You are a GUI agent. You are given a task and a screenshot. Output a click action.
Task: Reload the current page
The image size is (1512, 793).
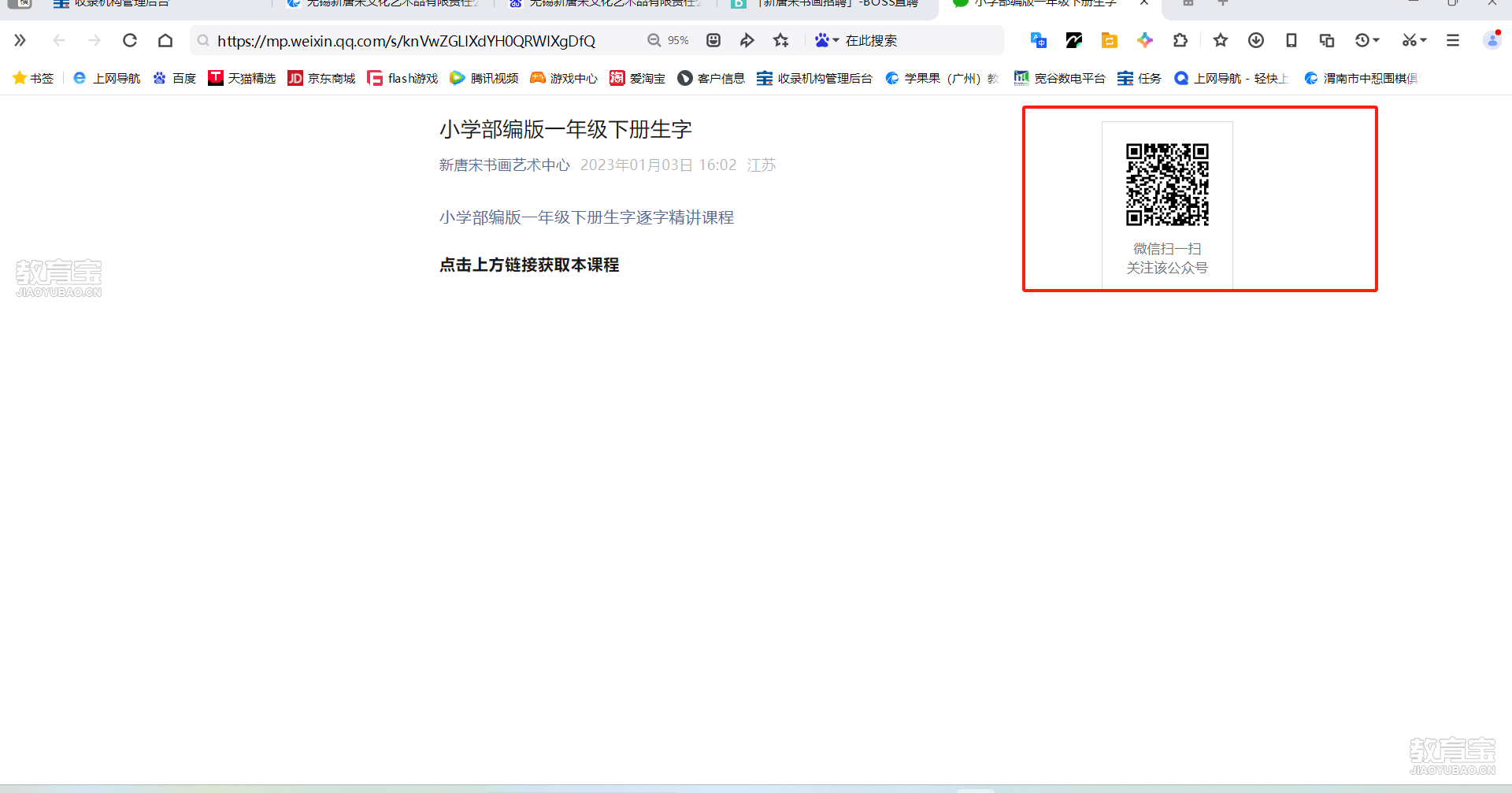click(130, 40)
